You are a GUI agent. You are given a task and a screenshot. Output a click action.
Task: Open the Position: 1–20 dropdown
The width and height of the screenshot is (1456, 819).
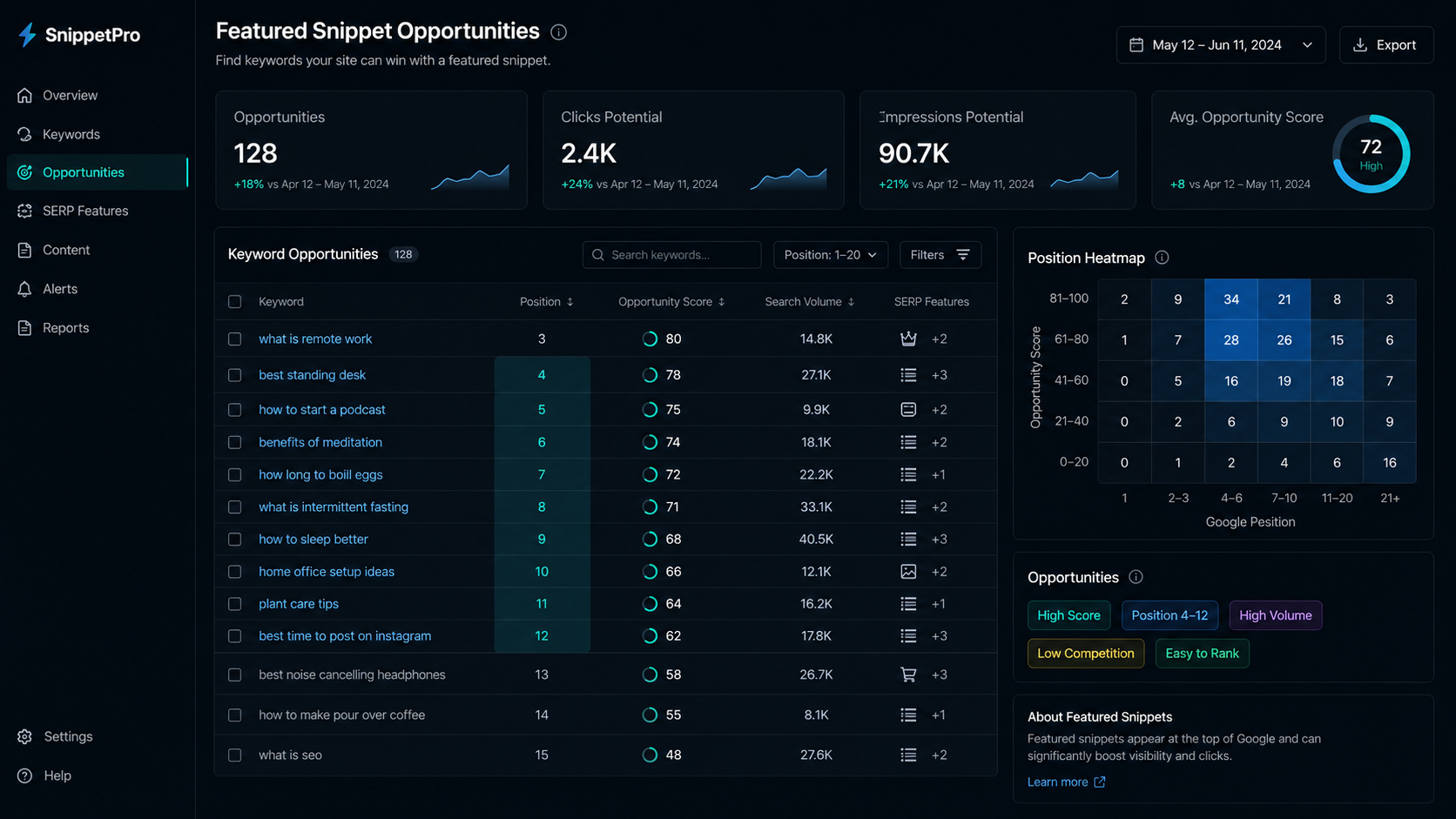coord(831,255)
